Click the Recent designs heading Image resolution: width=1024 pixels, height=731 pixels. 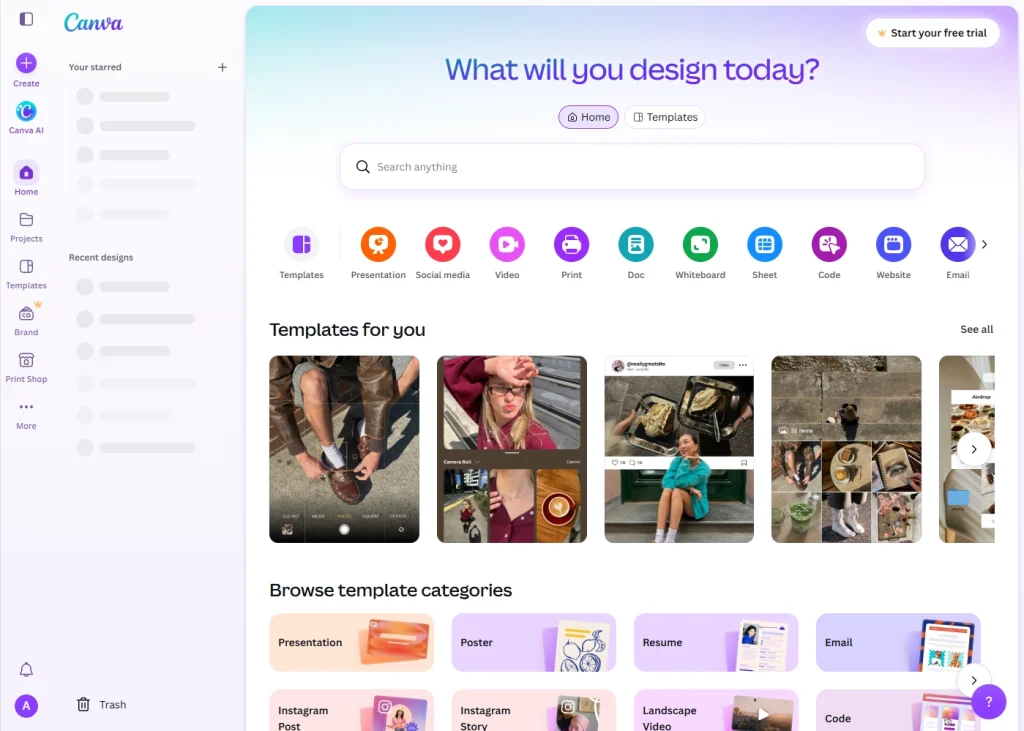(101, 257)
